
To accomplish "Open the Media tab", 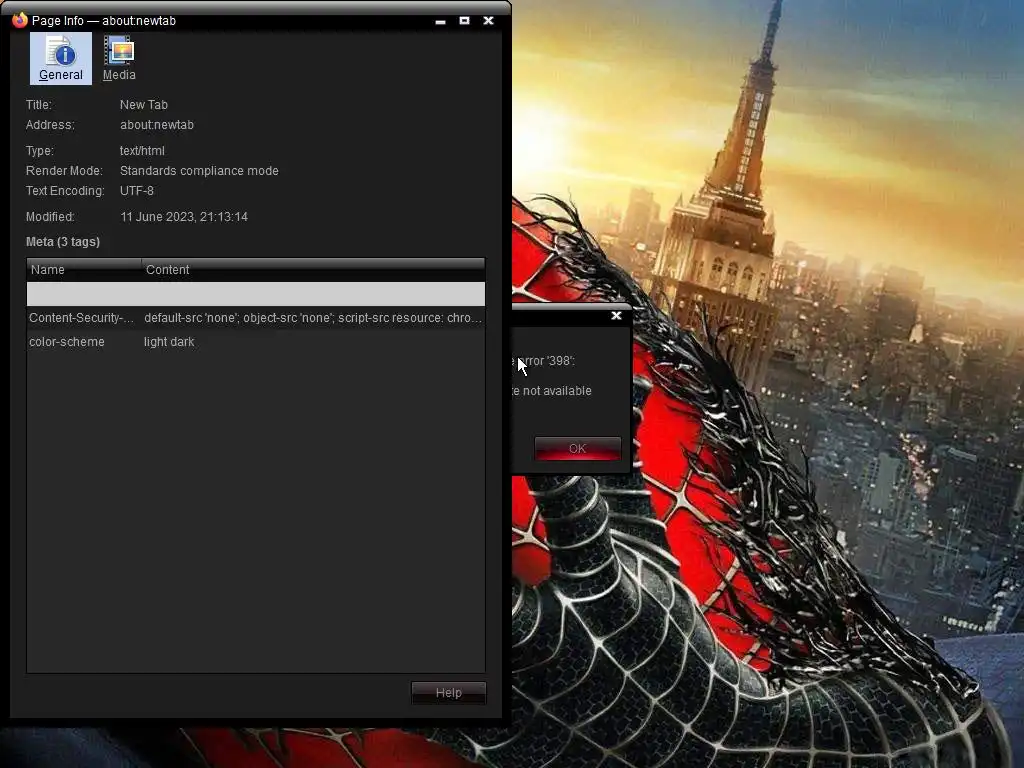I will [x=119, y=58].
